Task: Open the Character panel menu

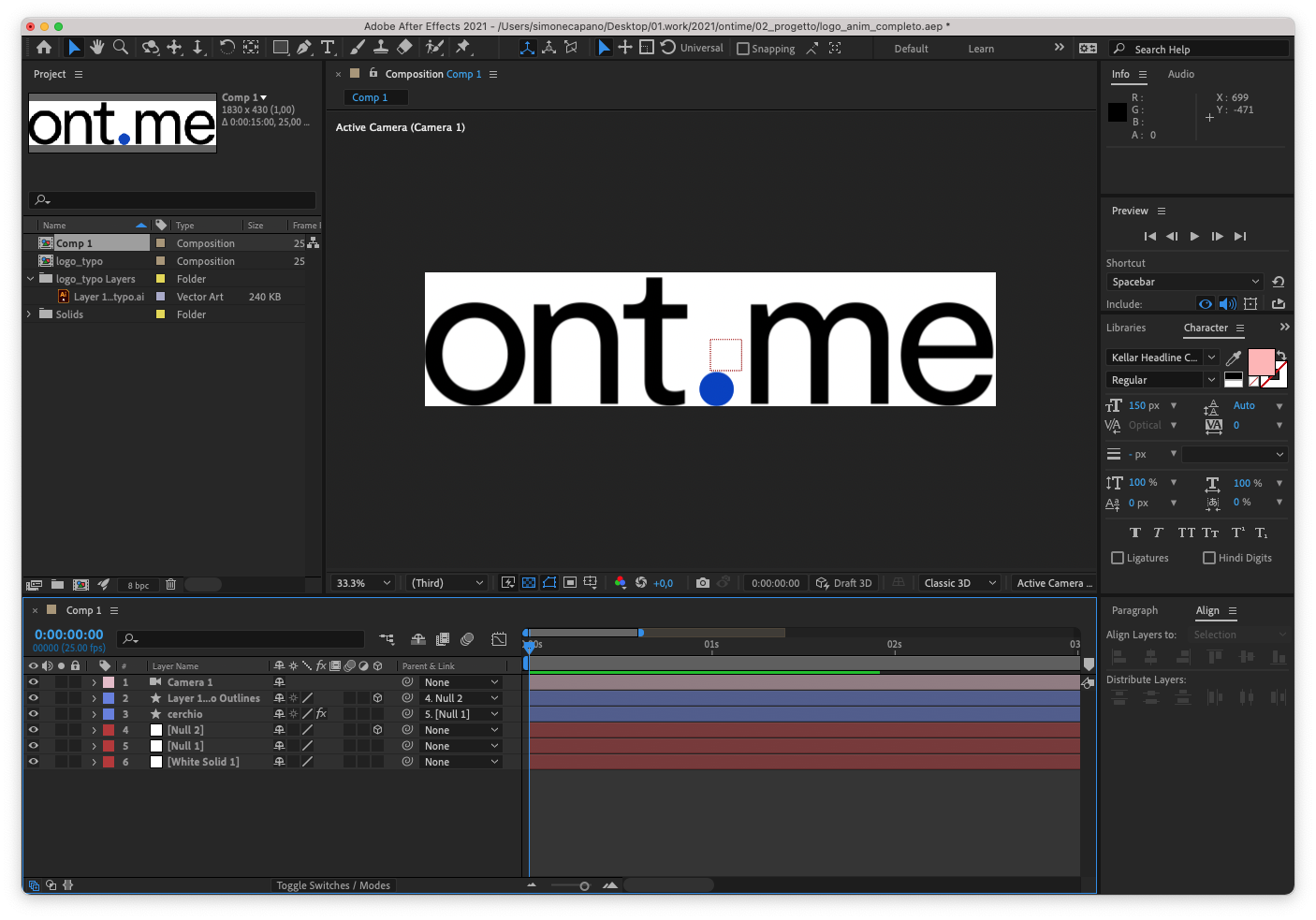Action: (x=1240, y=328)
